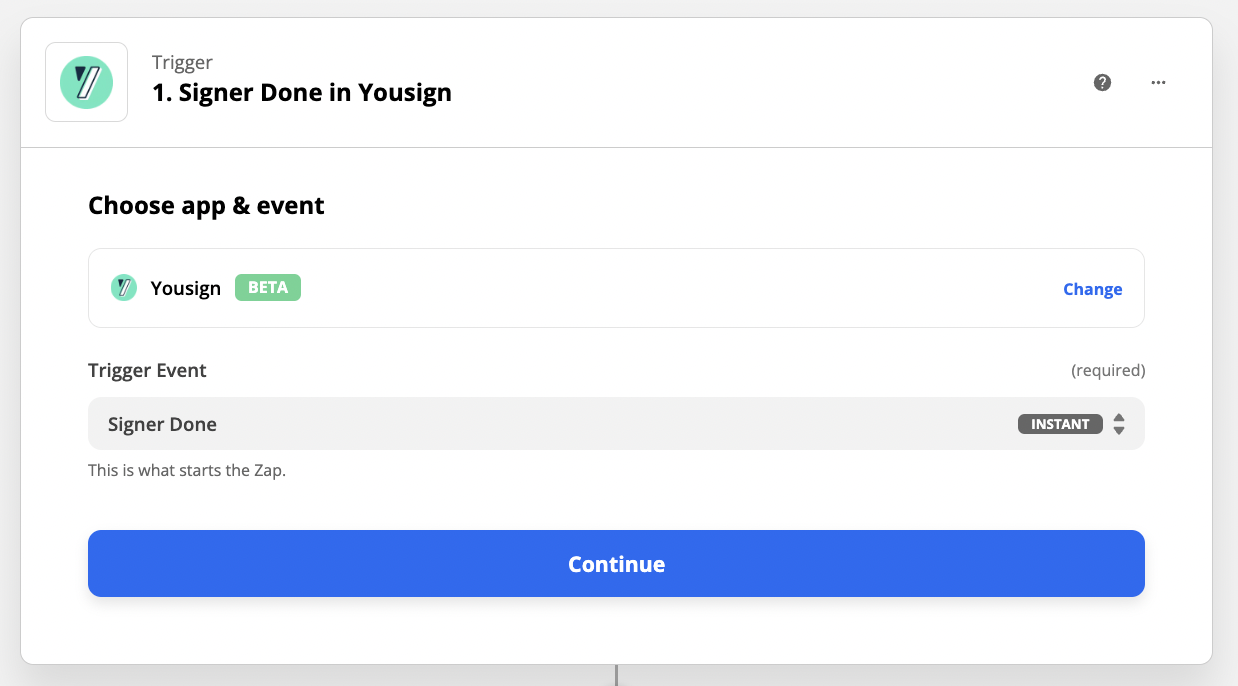This screenshot has width=1238, height=686.
Task: Click the Change link for the app
Action: (x=1092, y=289)
